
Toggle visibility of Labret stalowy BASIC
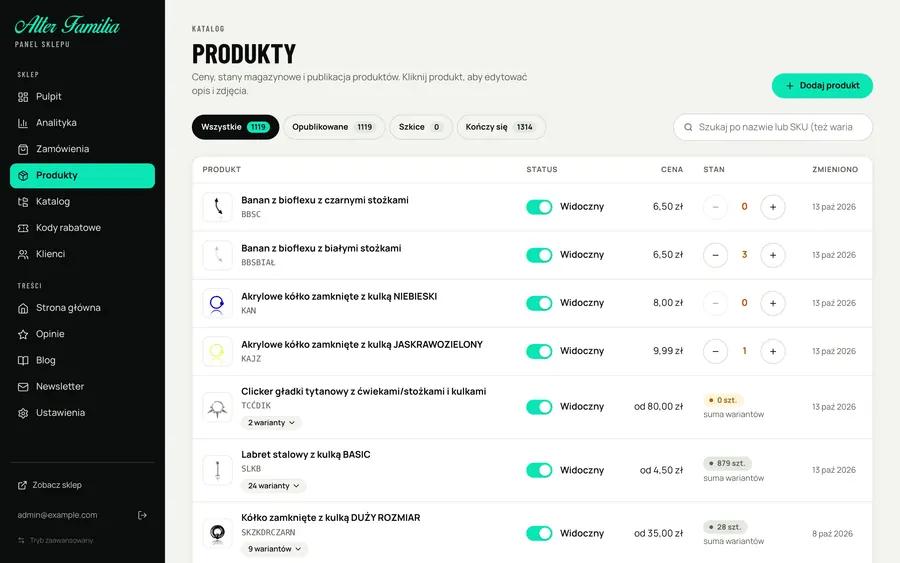click(539, 470)
